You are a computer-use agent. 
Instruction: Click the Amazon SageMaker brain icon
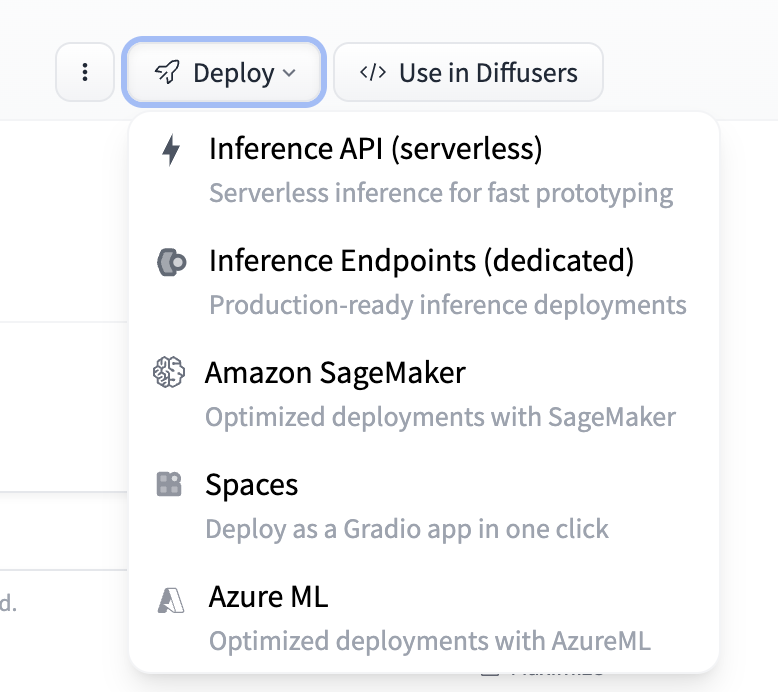point(169,373)
